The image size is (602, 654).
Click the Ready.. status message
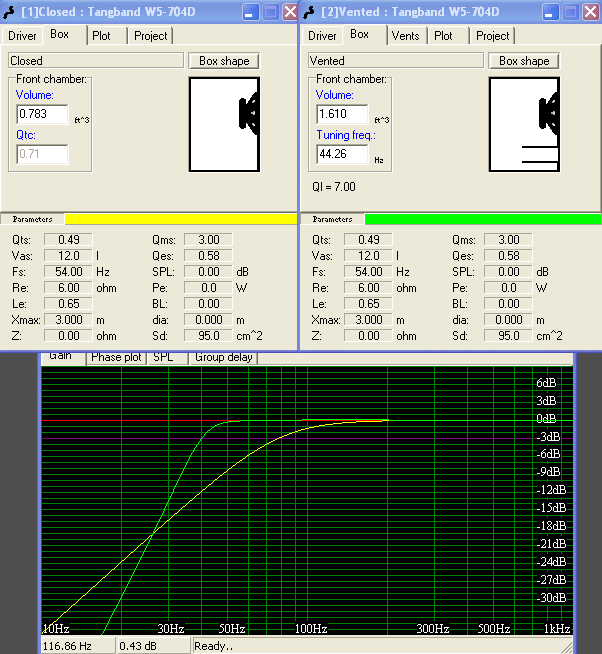(x=214, y=646)
